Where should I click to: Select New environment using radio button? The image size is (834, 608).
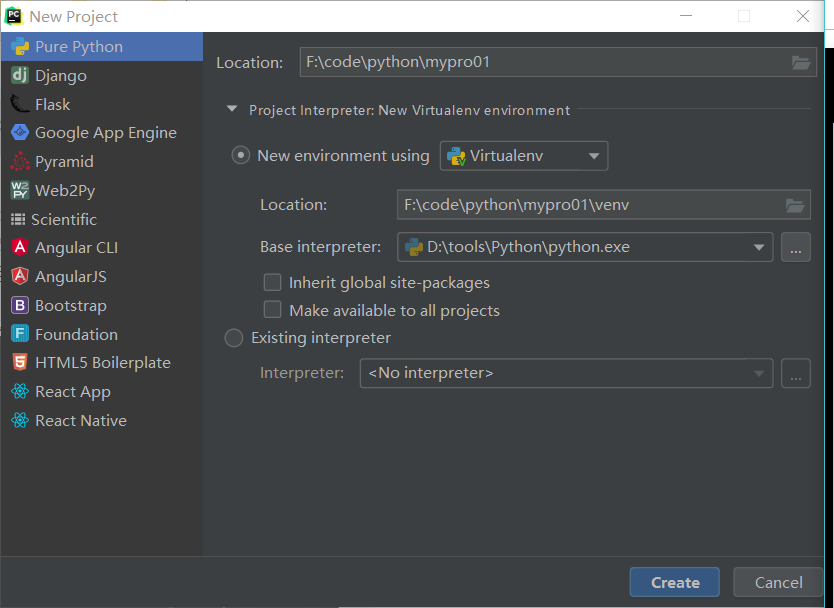240,155
